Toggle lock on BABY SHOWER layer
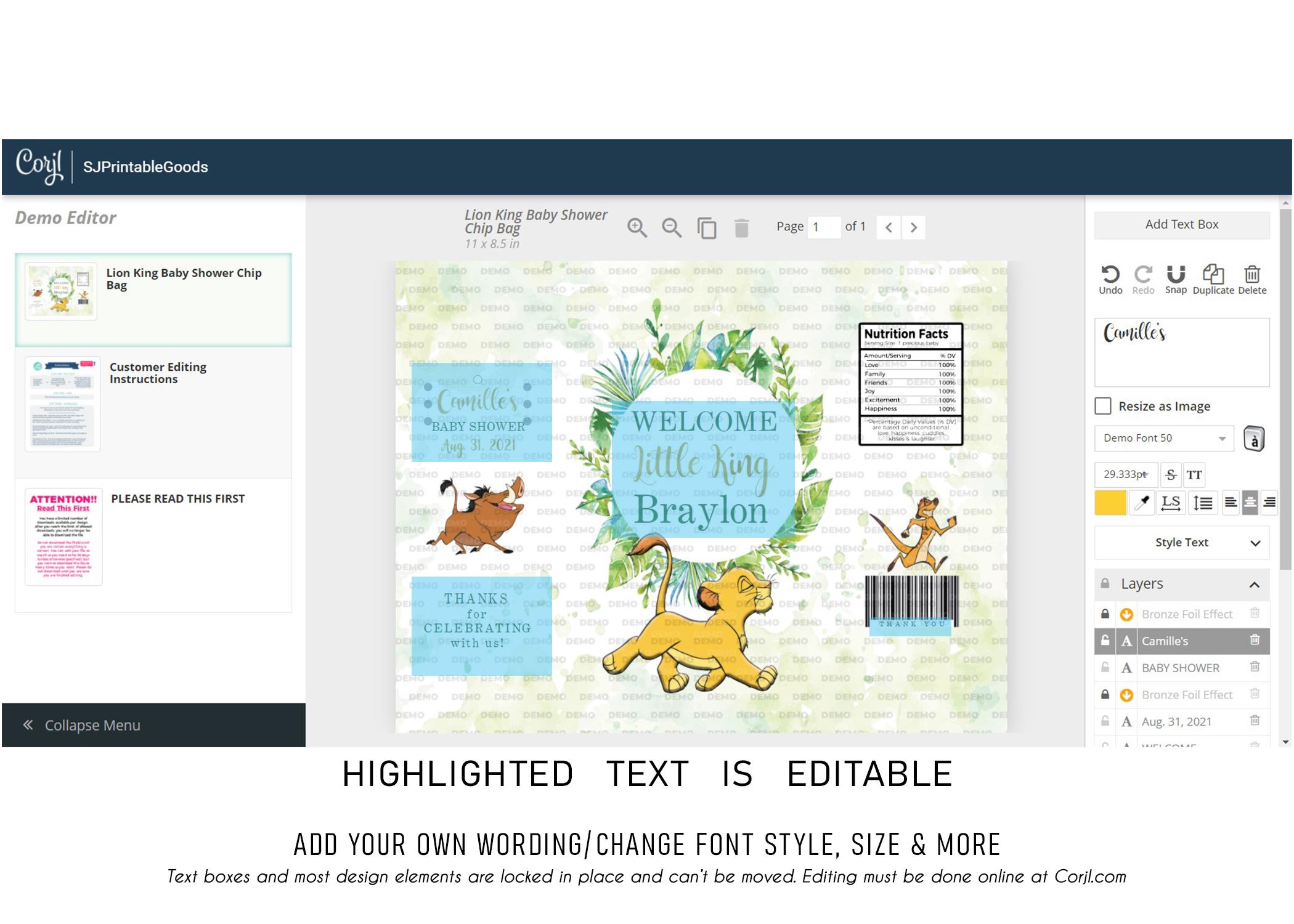 pyautogui.click(x=1105, y=668)
